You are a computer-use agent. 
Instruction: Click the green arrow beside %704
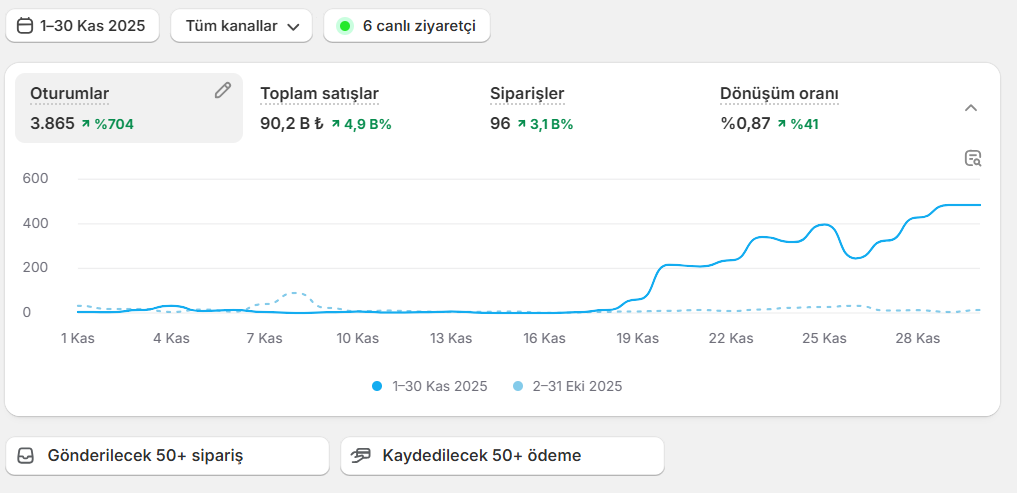click(x=85, y=125)
